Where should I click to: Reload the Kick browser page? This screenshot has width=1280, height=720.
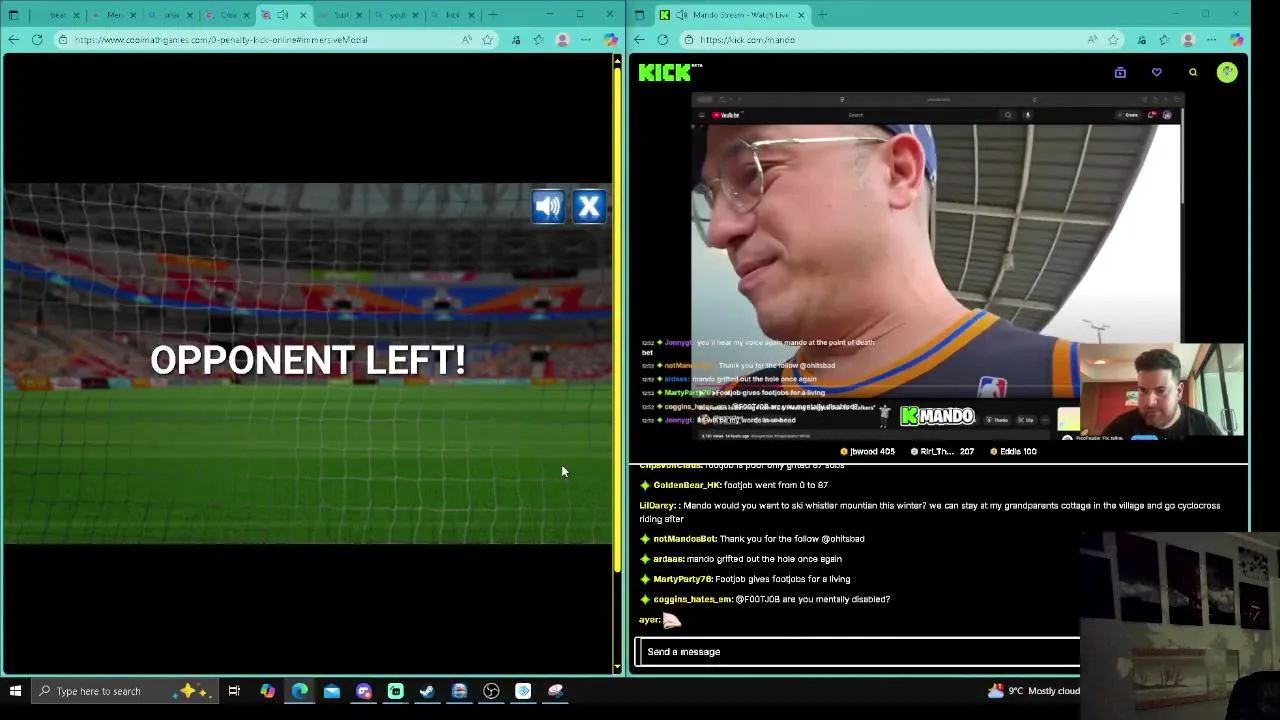tap(663, 40)
